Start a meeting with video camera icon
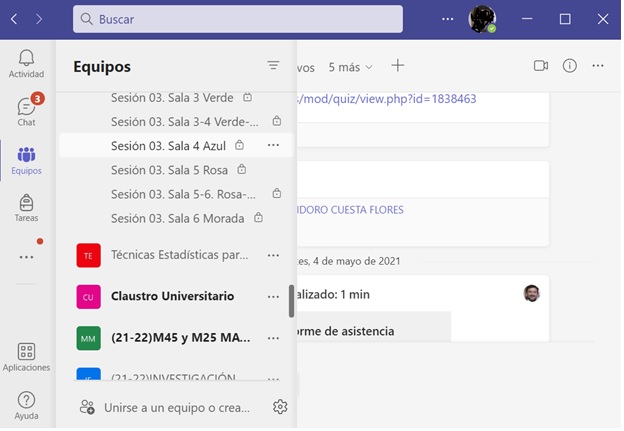This screenshot has width=624, height=431. click(541, 66)
